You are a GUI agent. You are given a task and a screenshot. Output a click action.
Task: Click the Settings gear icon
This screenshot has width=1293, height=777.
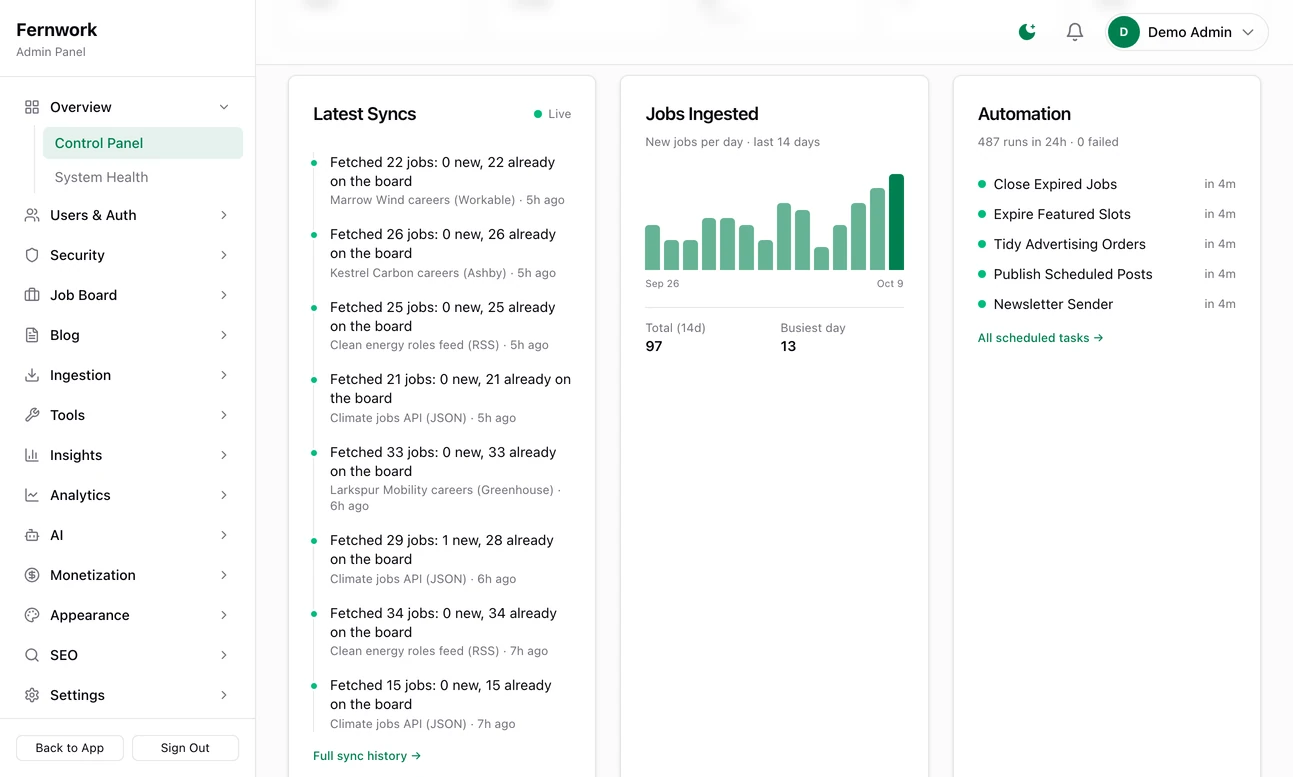coord(32,695)
